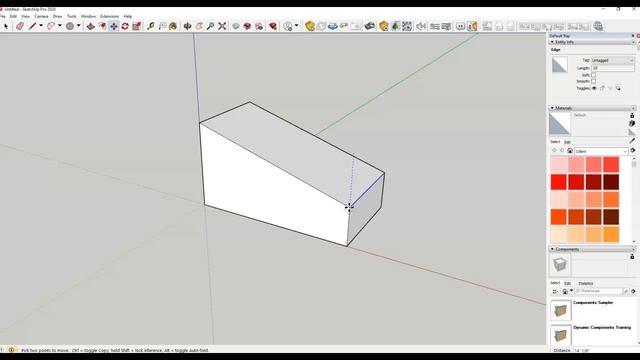Open the Help menu
This screenshot has height=360, width=640.
click(x=128, y=16)
